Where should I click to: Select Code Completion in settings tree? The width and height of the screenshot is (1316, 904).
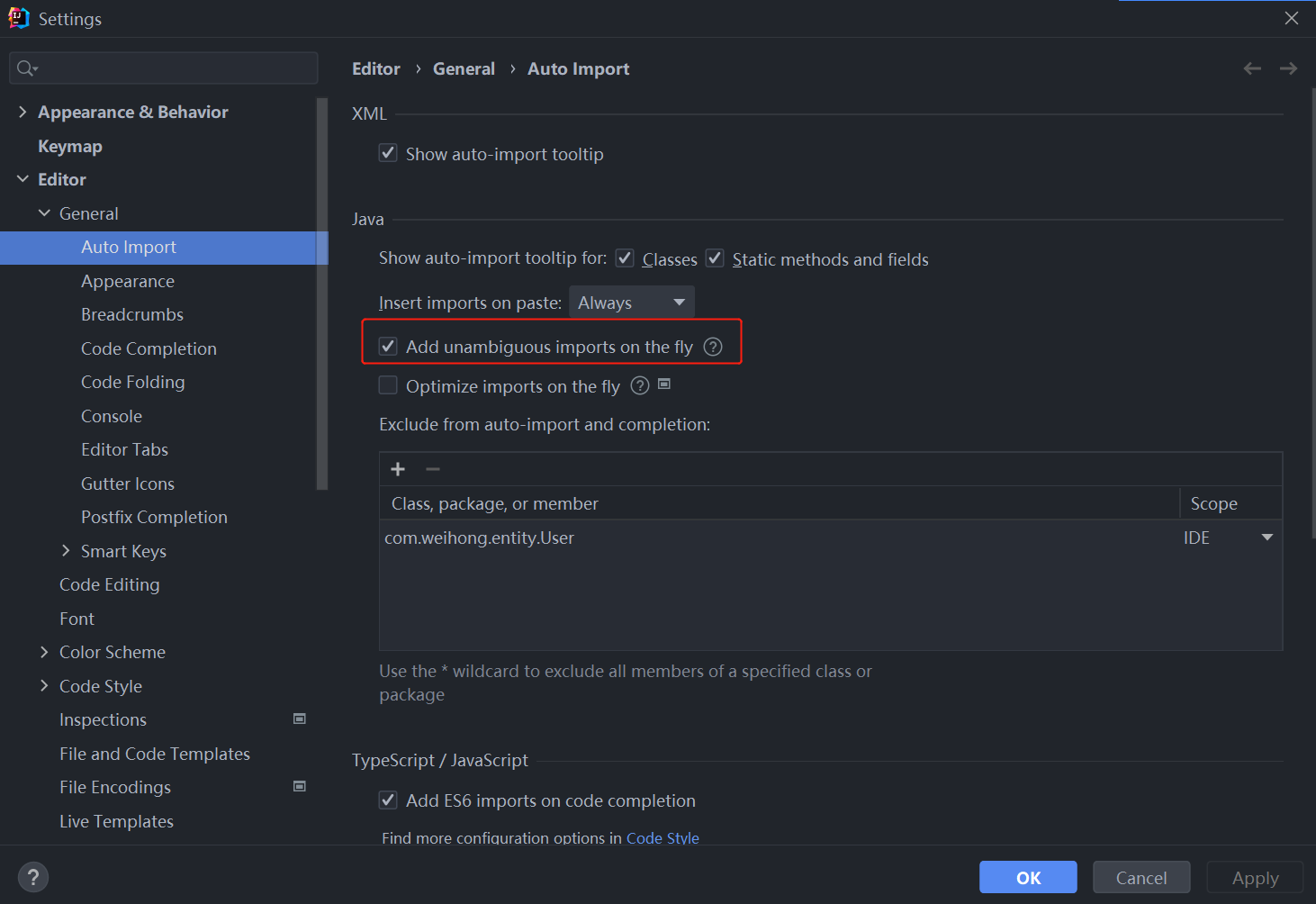pyautogui.click(x=149, y=348)
